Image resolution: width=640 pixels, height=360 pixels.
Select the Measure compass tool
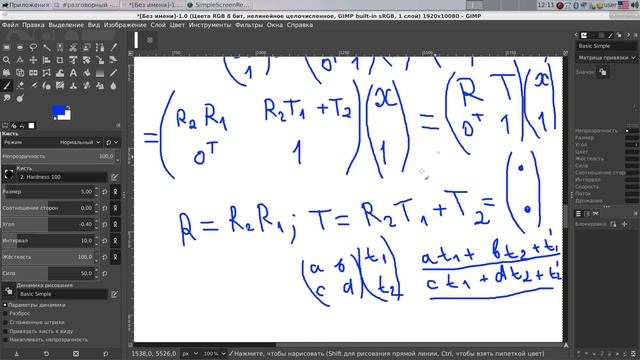(20, 60)
